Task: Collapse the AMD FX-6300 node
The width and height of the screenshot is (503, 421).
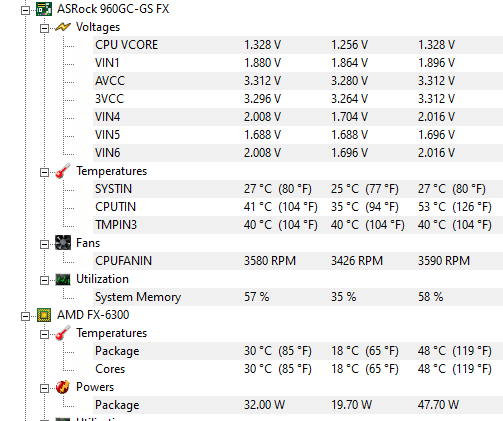Action: pos(25,317)
